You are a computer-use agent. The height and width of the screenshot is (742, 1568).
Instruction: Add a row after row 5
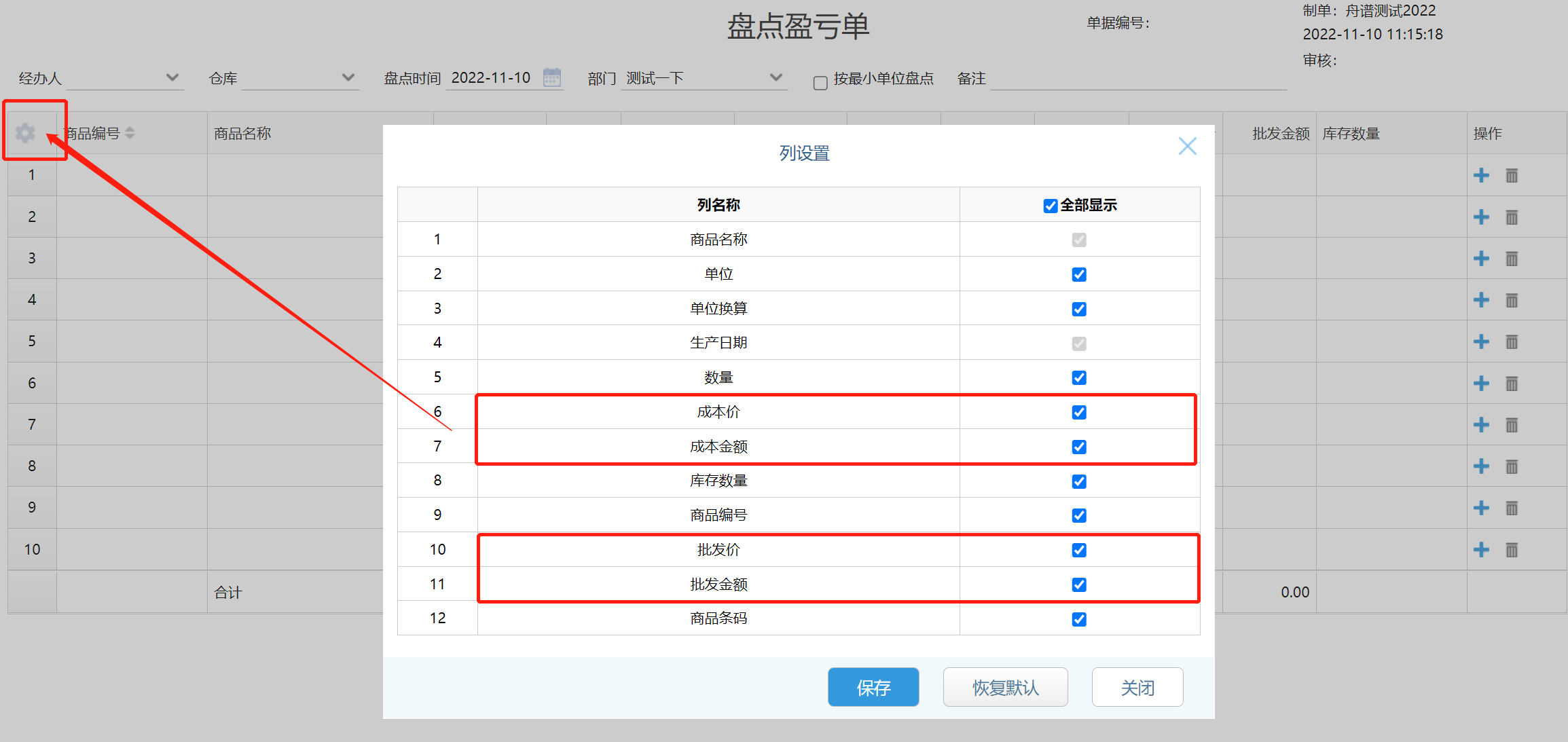[1481, 341]
